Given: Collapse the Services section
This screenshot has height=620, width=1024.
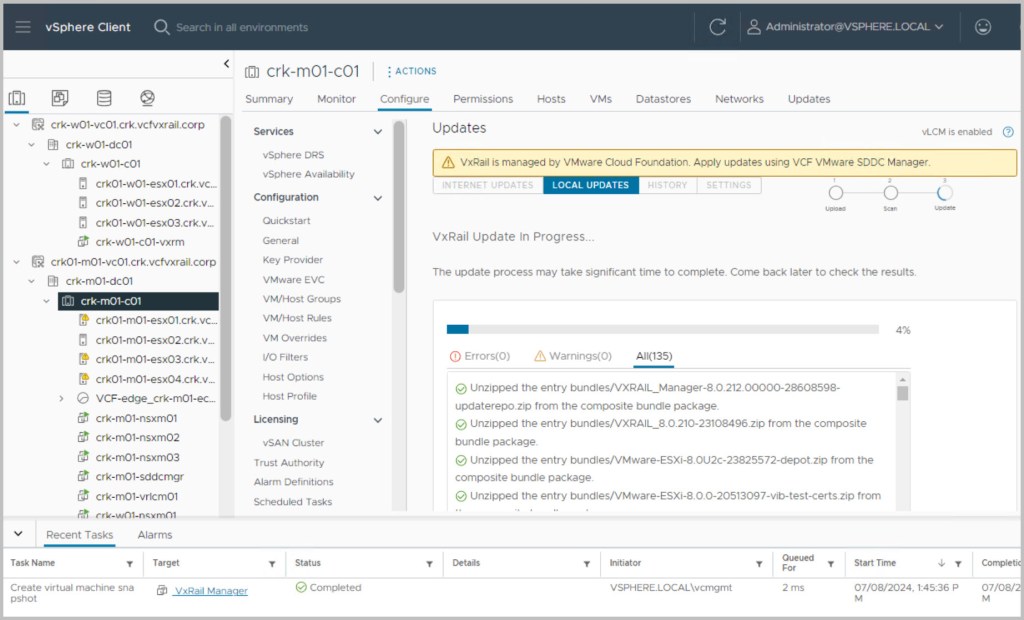Looking at the screenshot, I should pos(378,132).
